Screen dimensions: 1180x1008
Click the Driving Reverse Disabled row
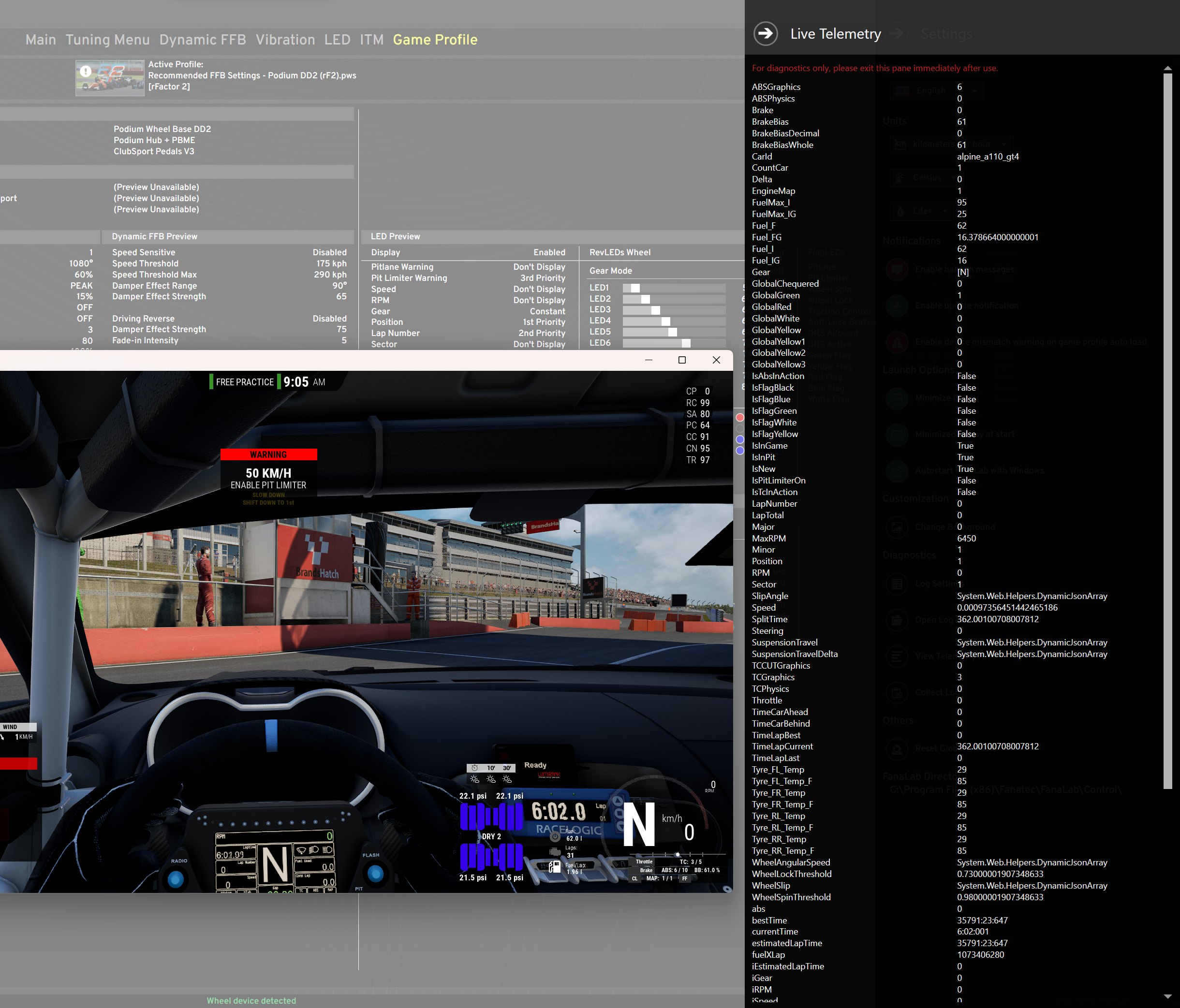(x=229, y=319)
